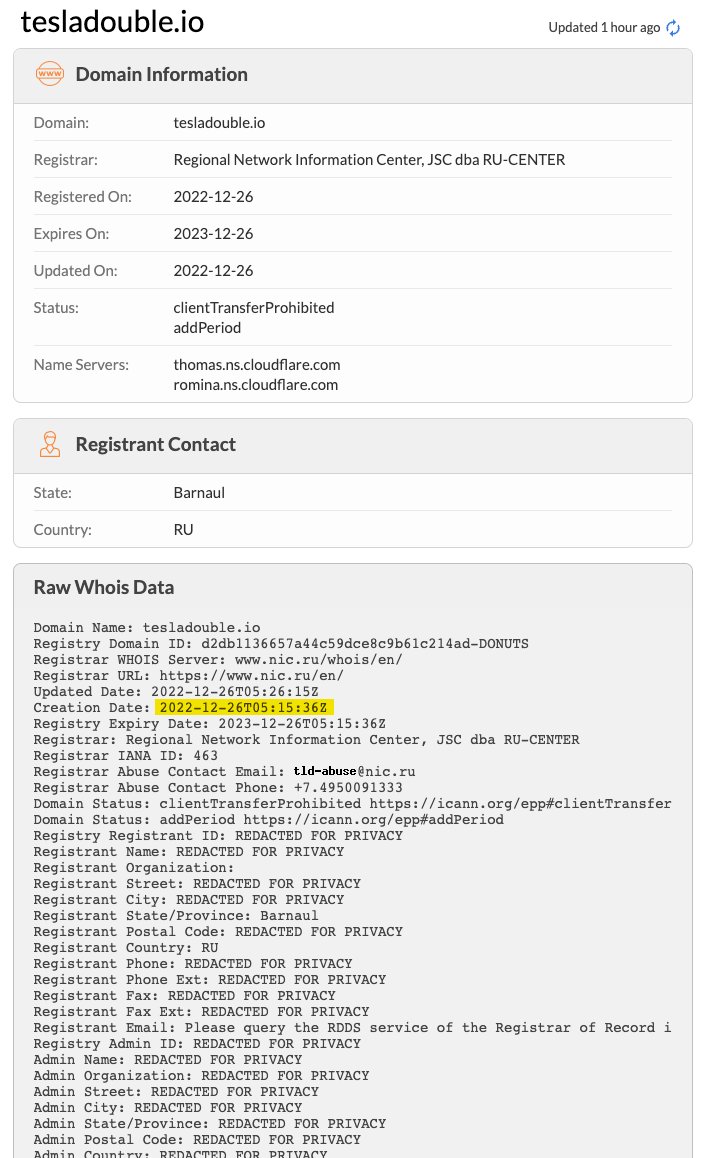Click the Expires On date 2023-12-26
The width and height of the screenshot is (703, 1158).
[213, 233]
